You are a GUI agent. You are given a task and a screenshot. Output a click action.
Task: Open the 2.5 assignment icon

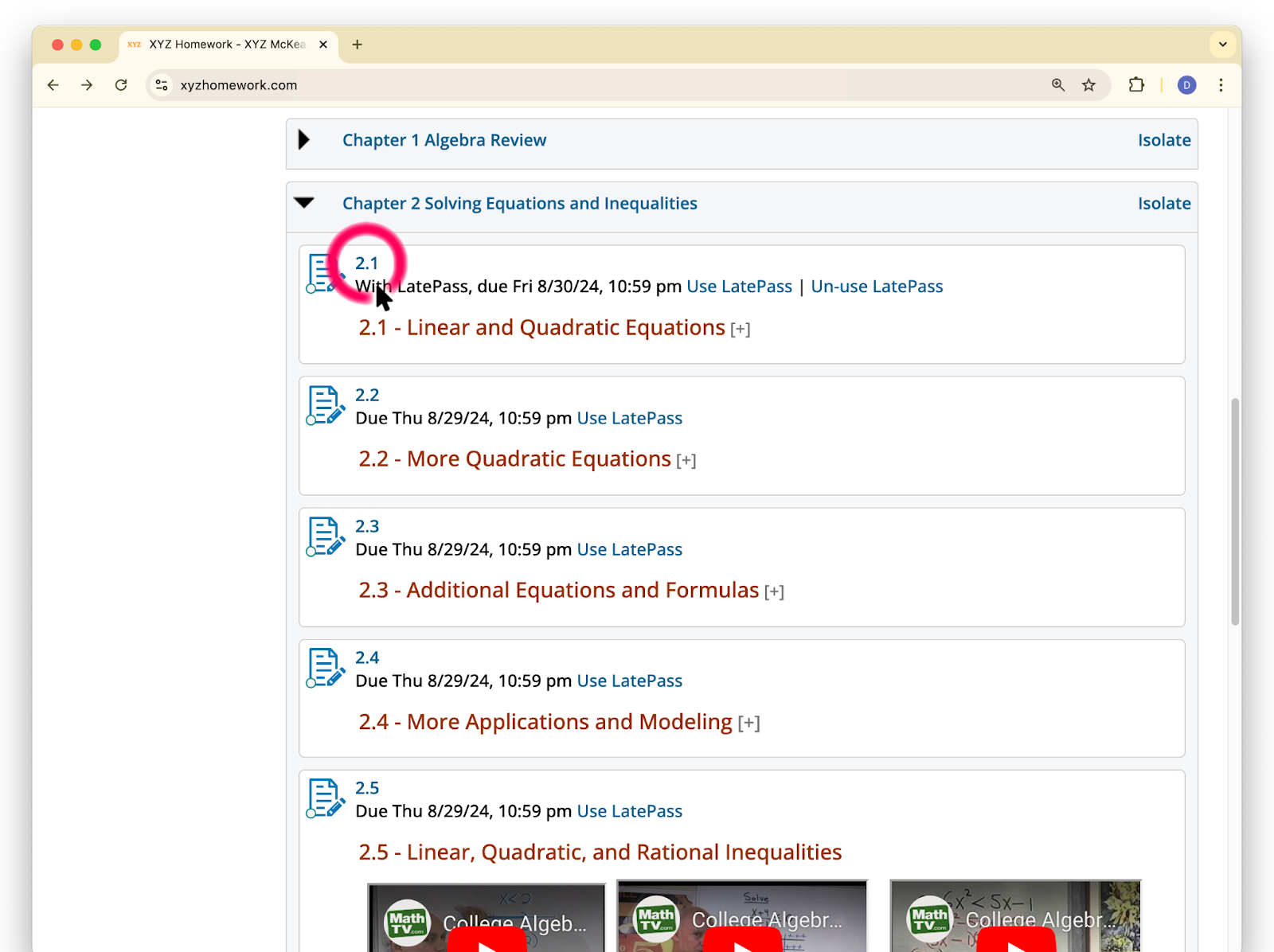[326, 798]
